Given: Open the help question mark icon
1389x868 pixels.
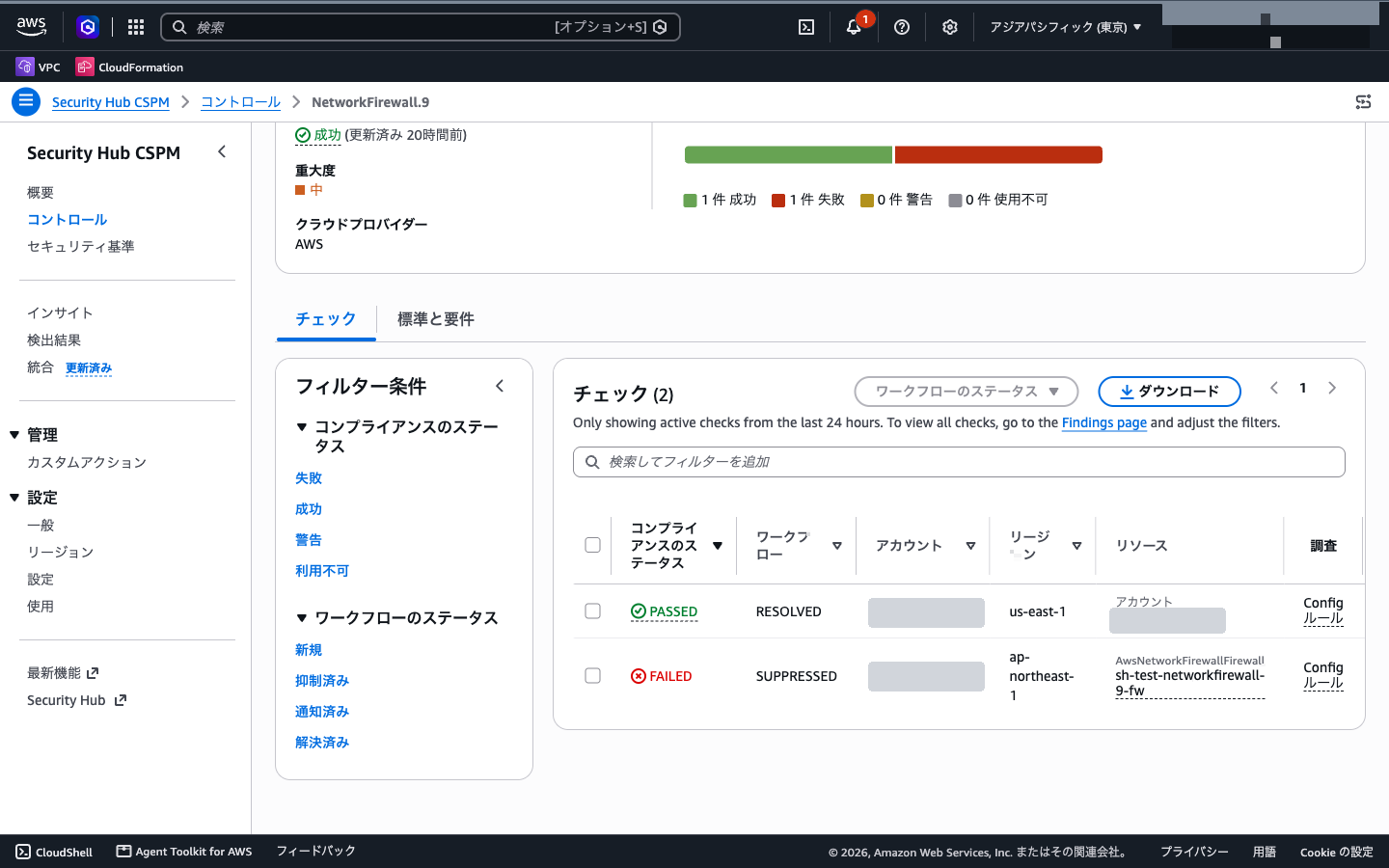Looking at the screenshot, I should 902,27.
